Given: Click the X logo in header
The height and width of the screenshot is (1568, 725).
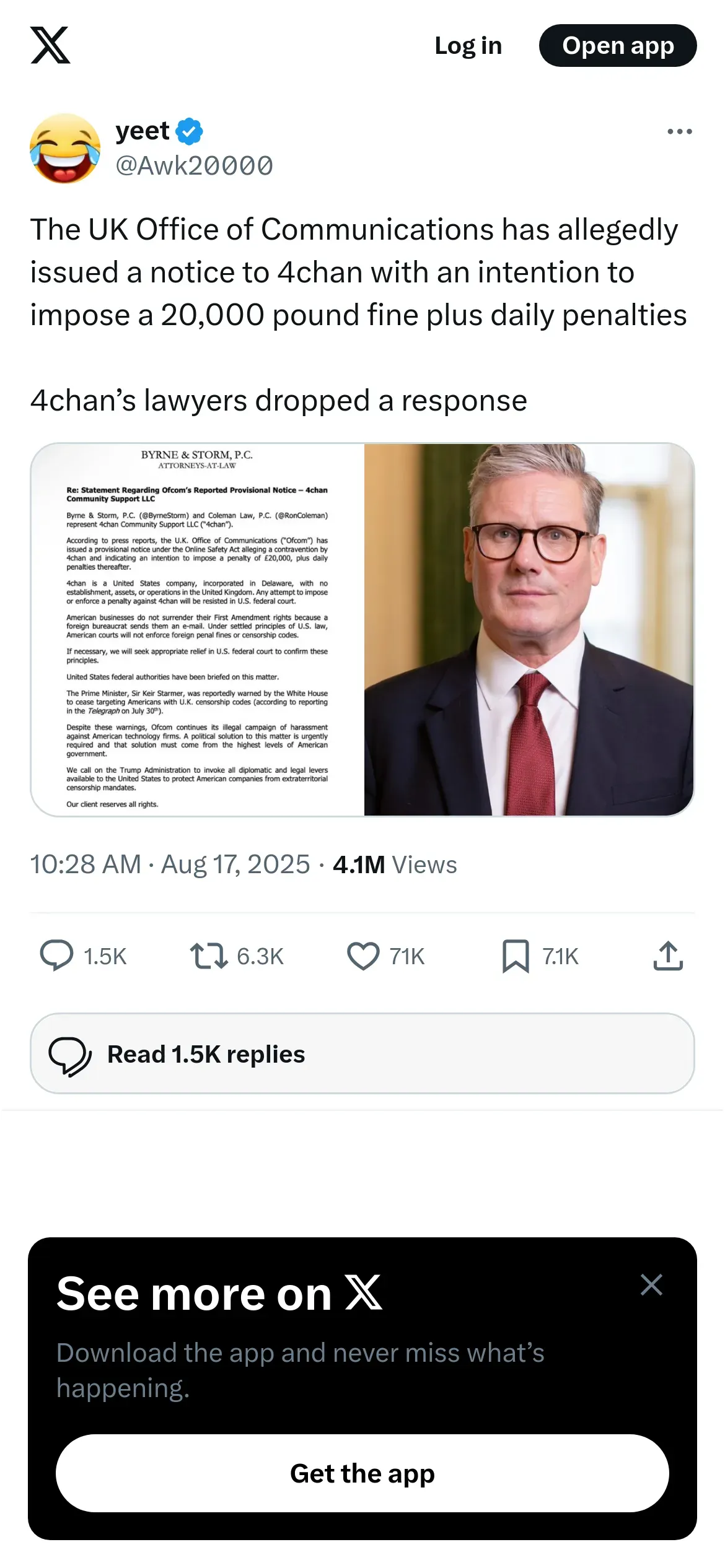Looking at the screenshot, I should [50, 45].
